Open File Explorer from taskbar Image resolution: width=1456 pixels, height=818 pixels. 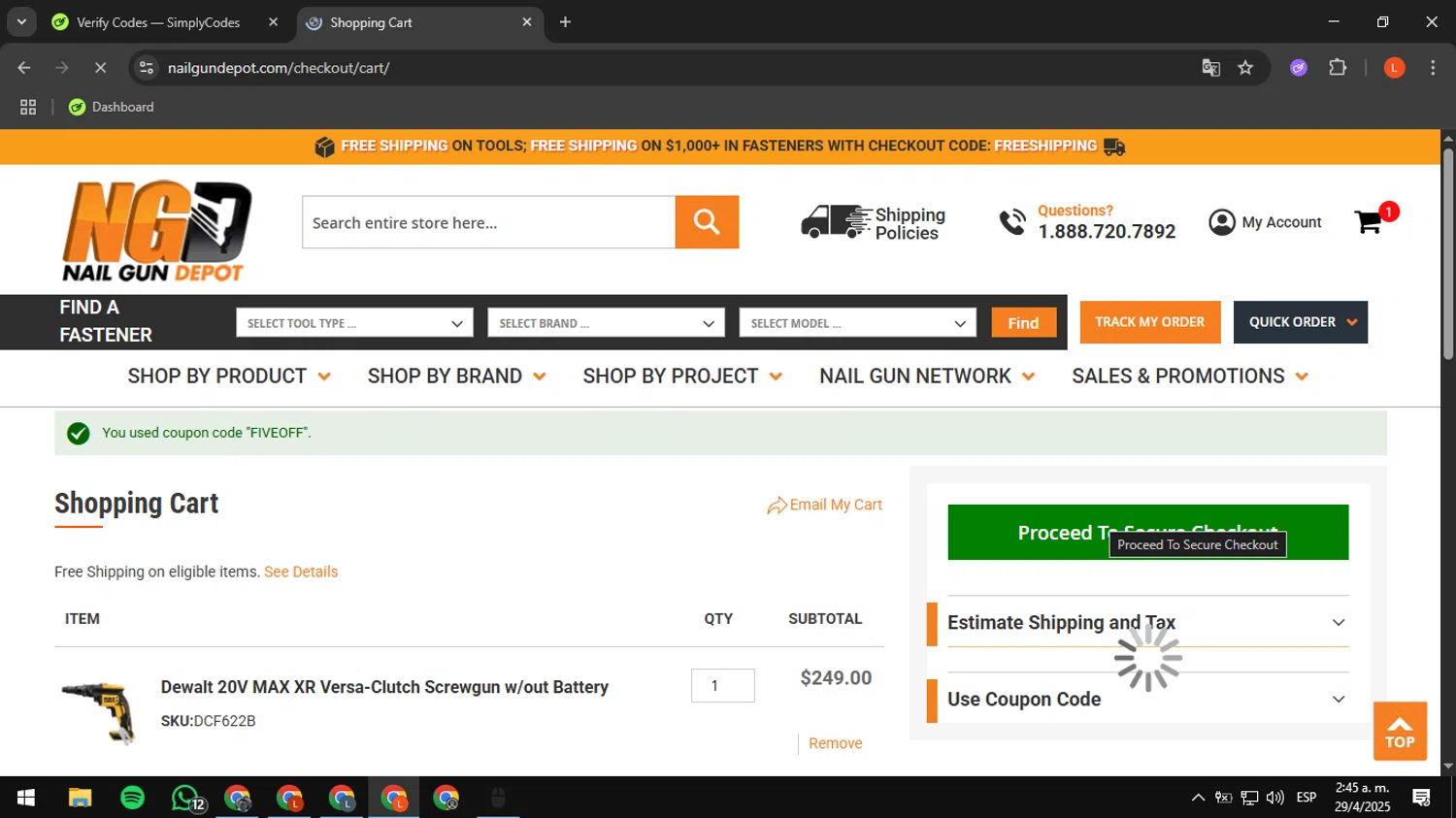click(80, 798)
